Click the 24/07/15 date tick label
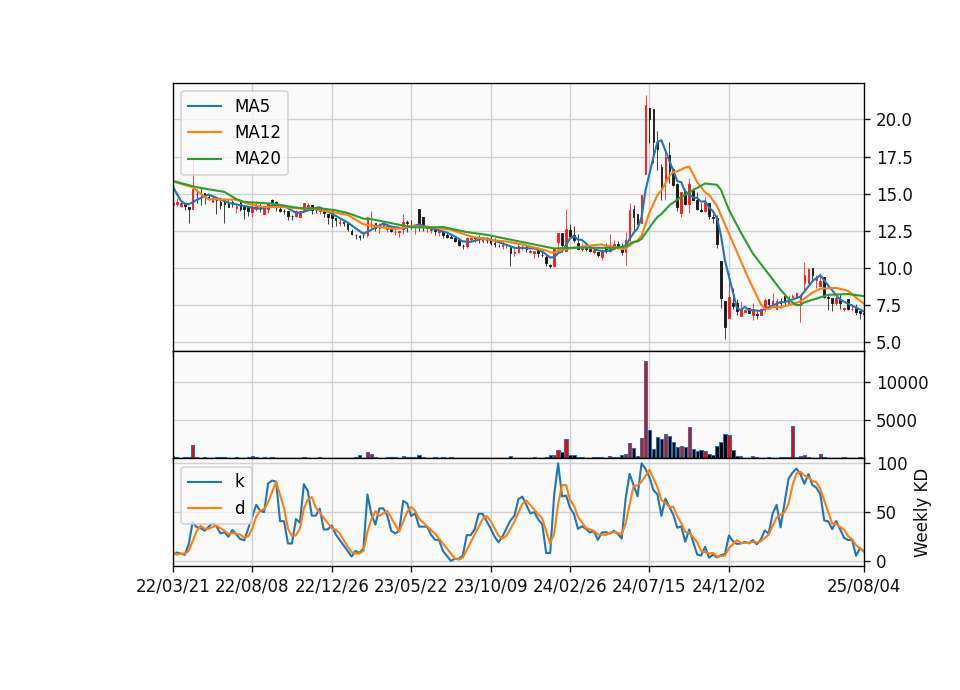This screenshot has width=960, height=690. point(649,587)
